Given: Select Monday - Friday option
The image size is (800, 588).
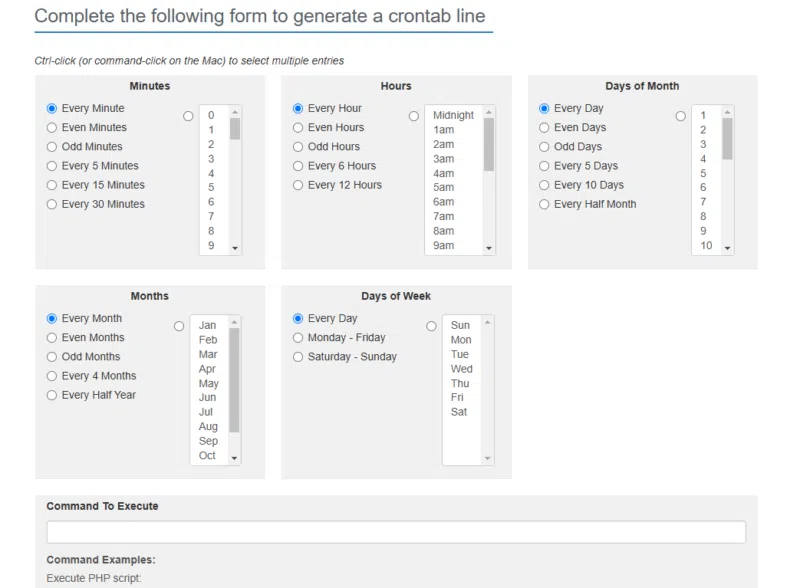Looking at the screenshot, I should 298,338.
